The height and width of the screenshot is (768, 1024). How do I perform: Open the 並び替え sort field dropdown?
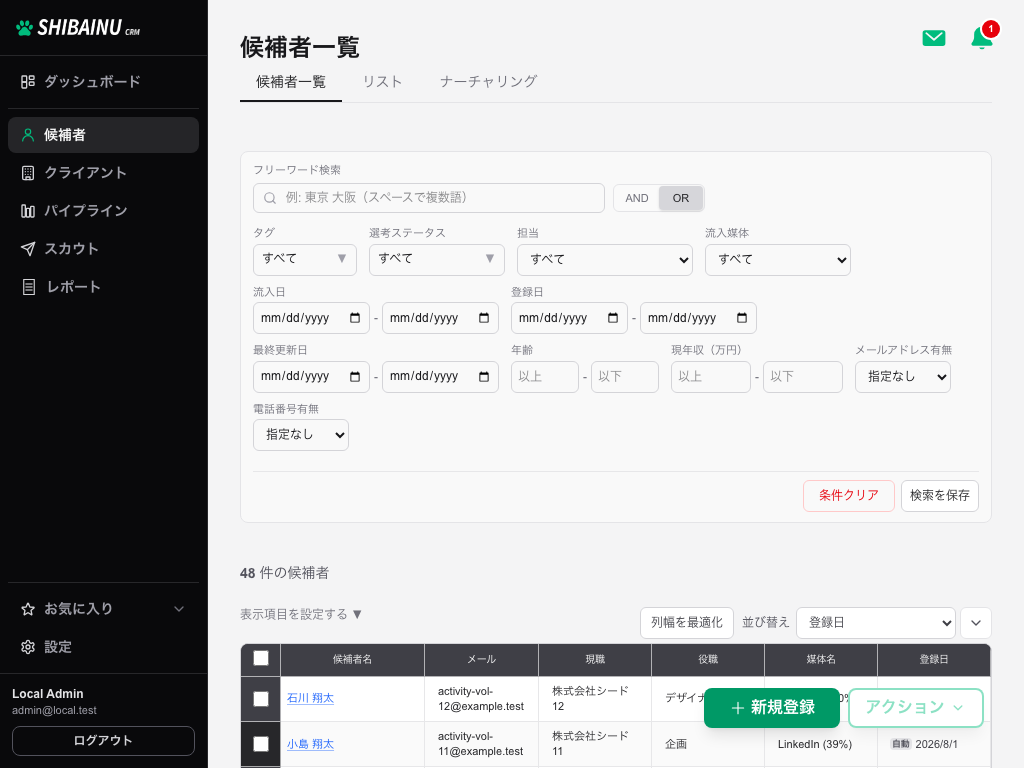pos(876,623)
